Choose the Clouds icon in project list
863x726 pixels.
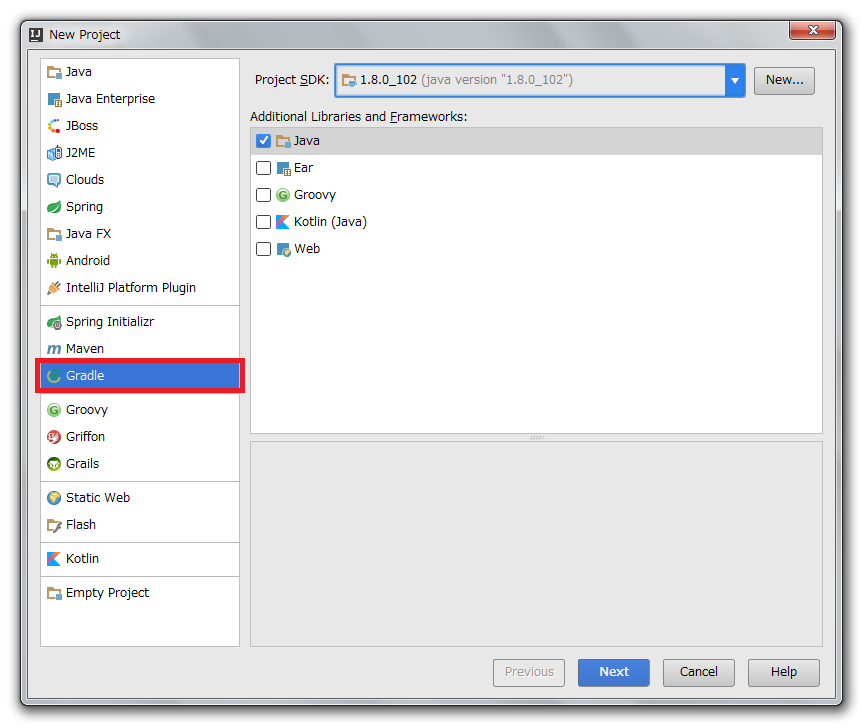[x=54, y=180]
